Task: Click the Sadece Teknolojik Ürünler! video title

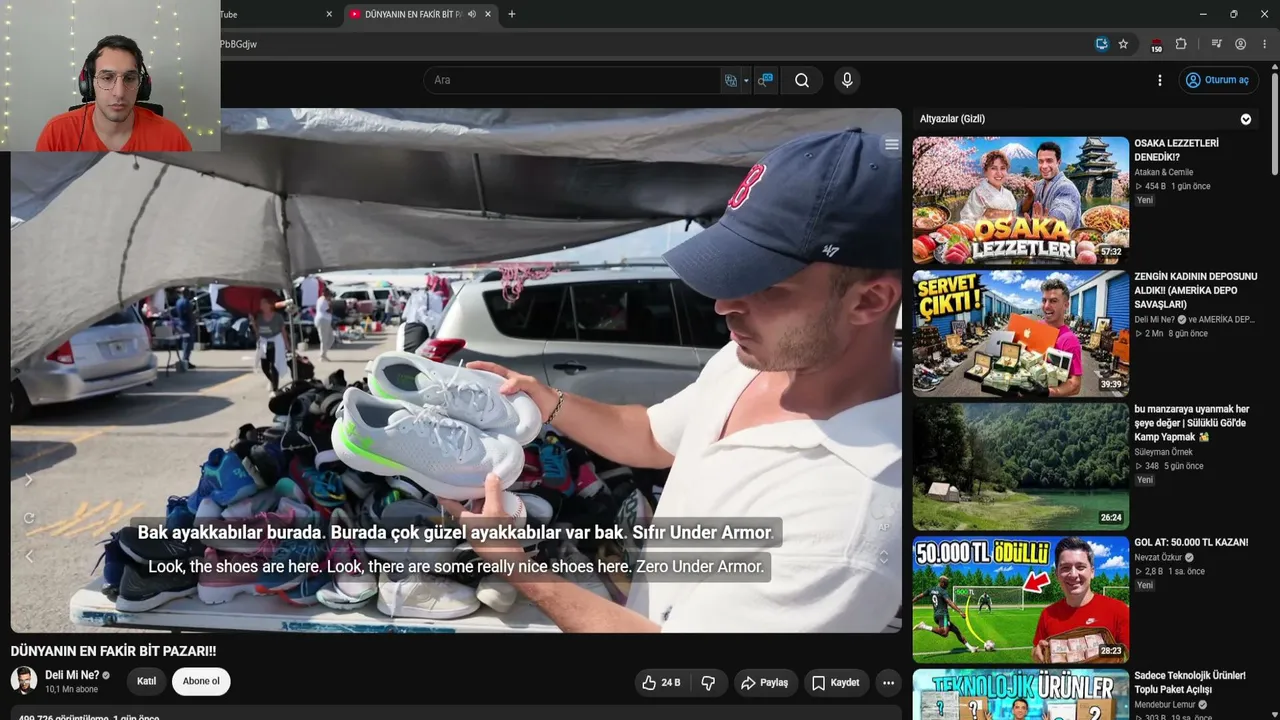Action: (x=1190, y=682)
